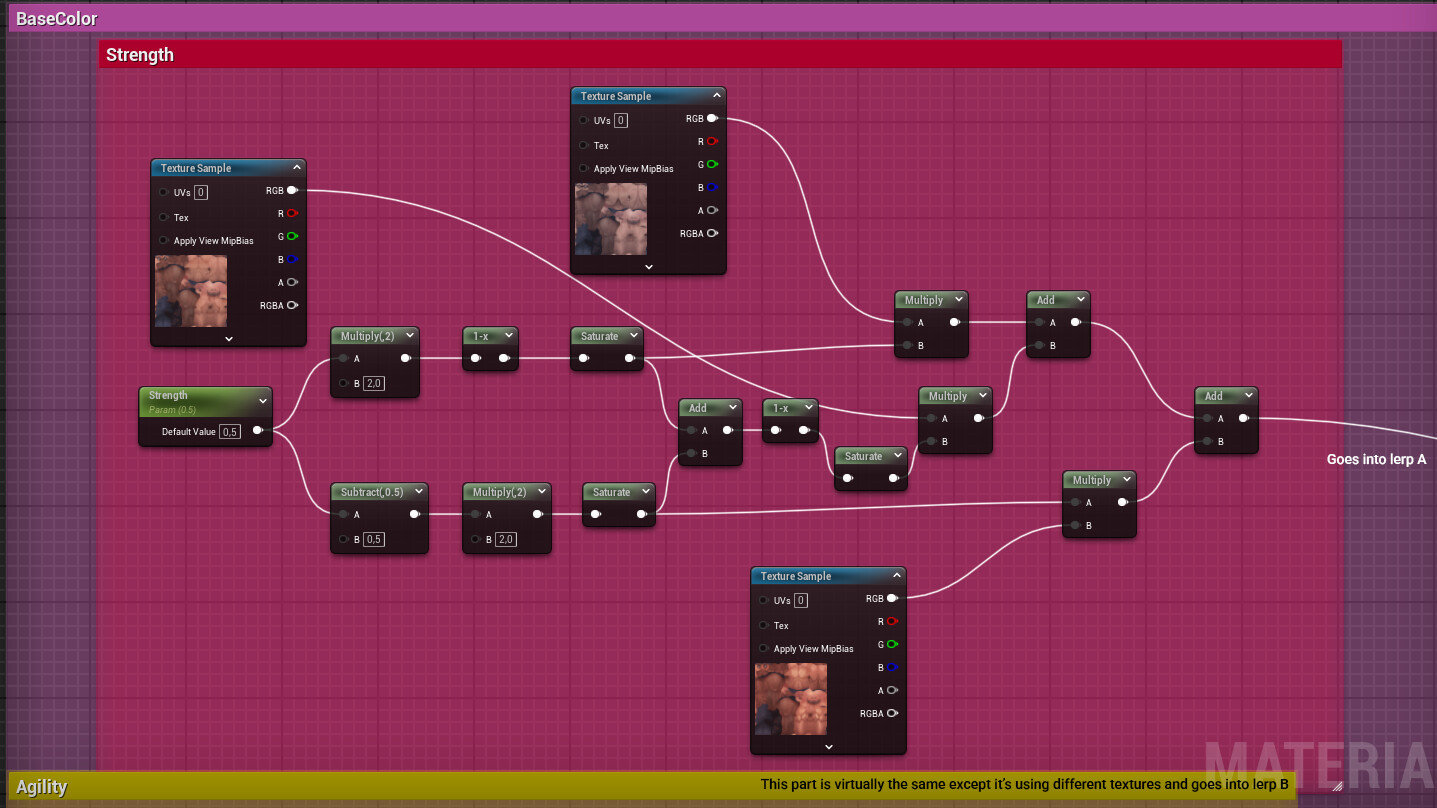Click the red R output pin on the left Texture Sample
Image resolution: width=1437 pixels, height=808 pixels.
[x=293, y=213]
